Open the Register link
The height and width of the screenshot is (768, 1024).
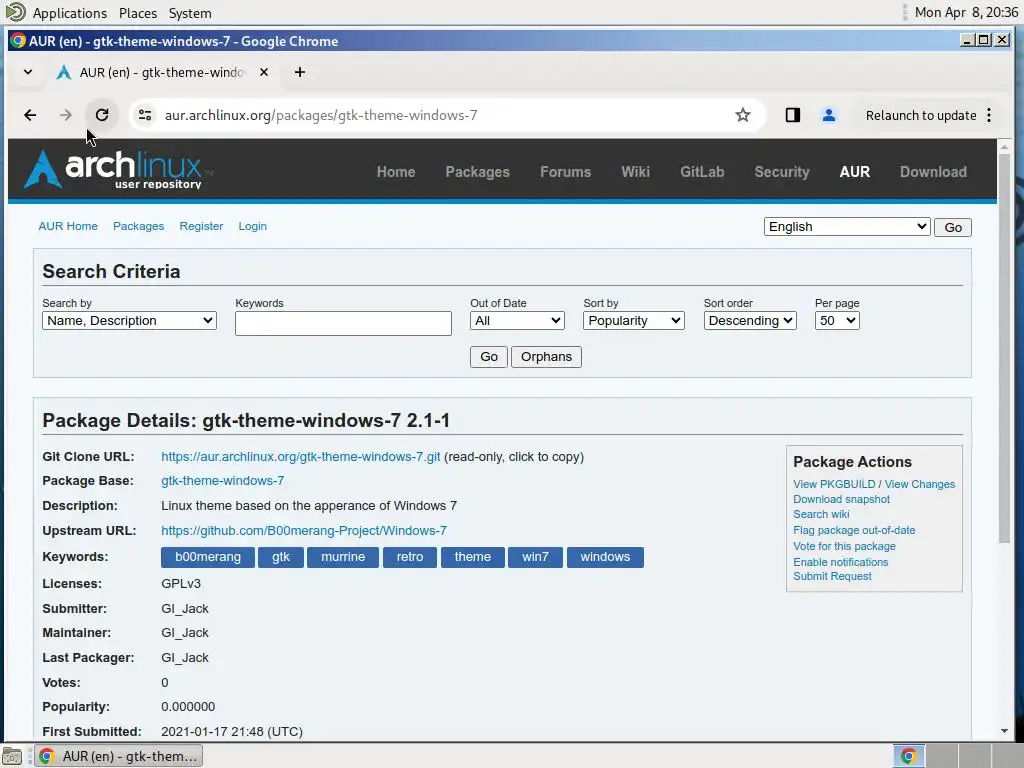[201, 226]
